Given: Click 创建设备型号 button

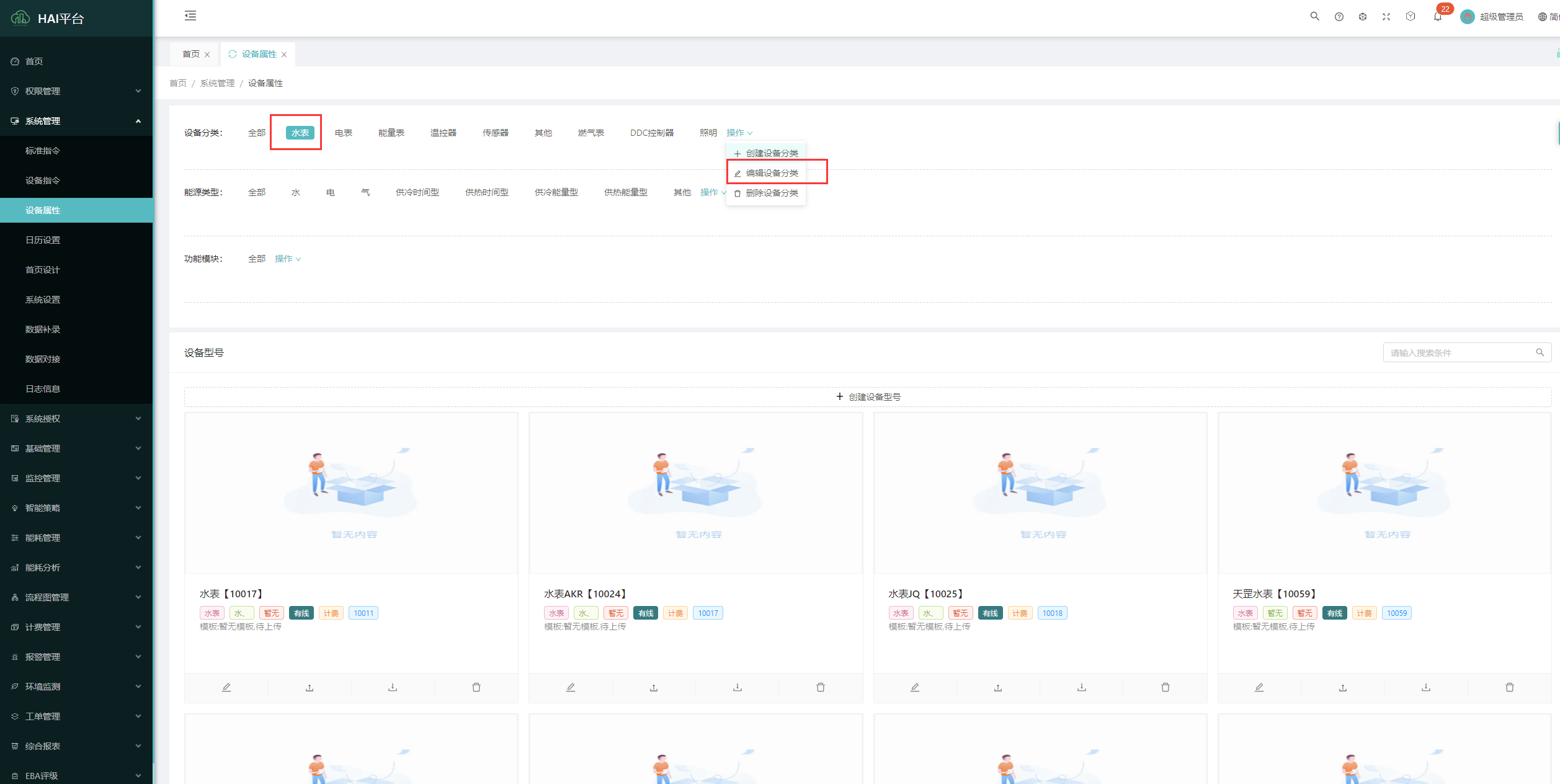Looking at the screenshot, I should point(868,397).
